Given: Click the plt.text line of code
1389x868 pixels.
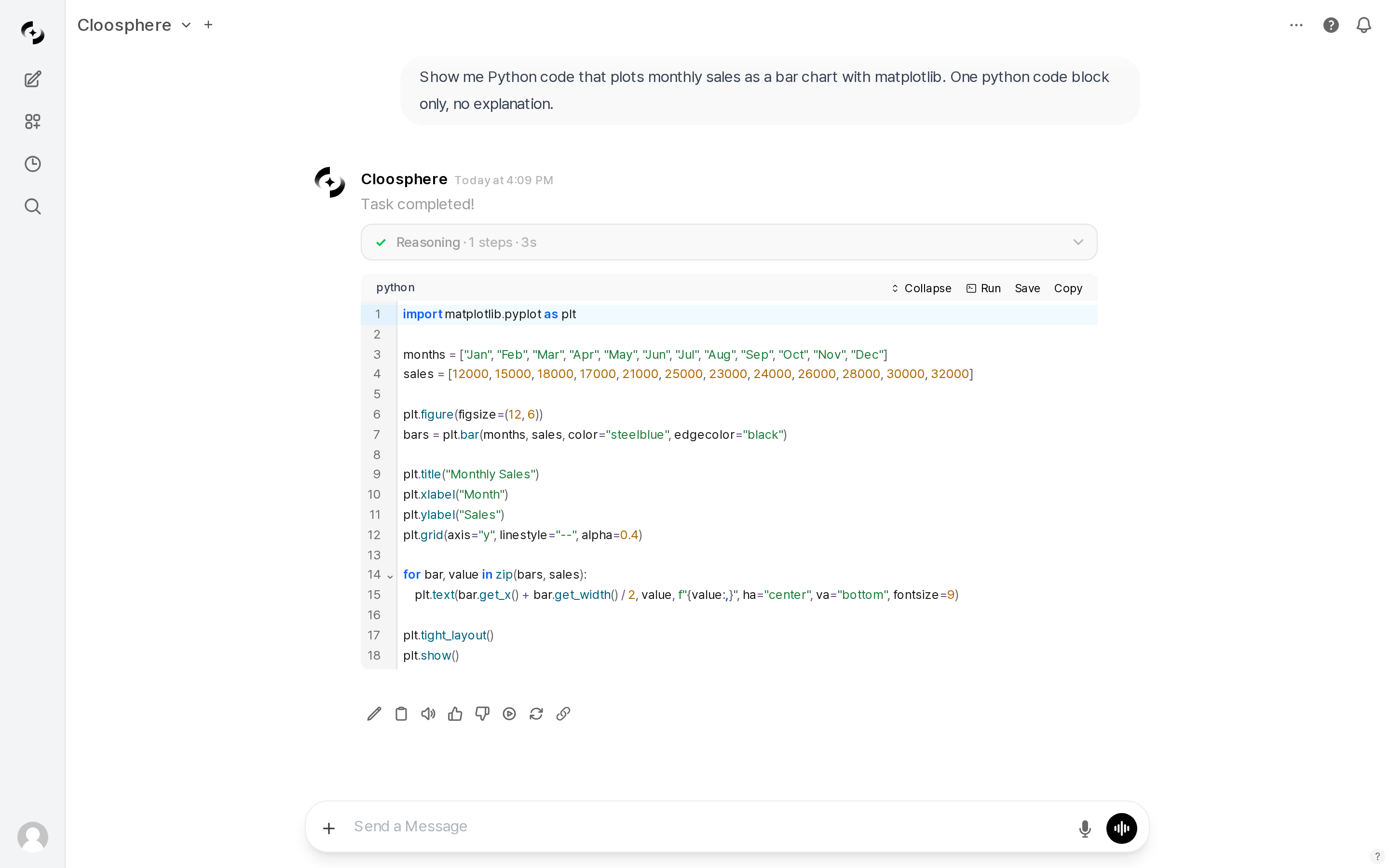Looking at the screenshot, I should pos(687,596).
